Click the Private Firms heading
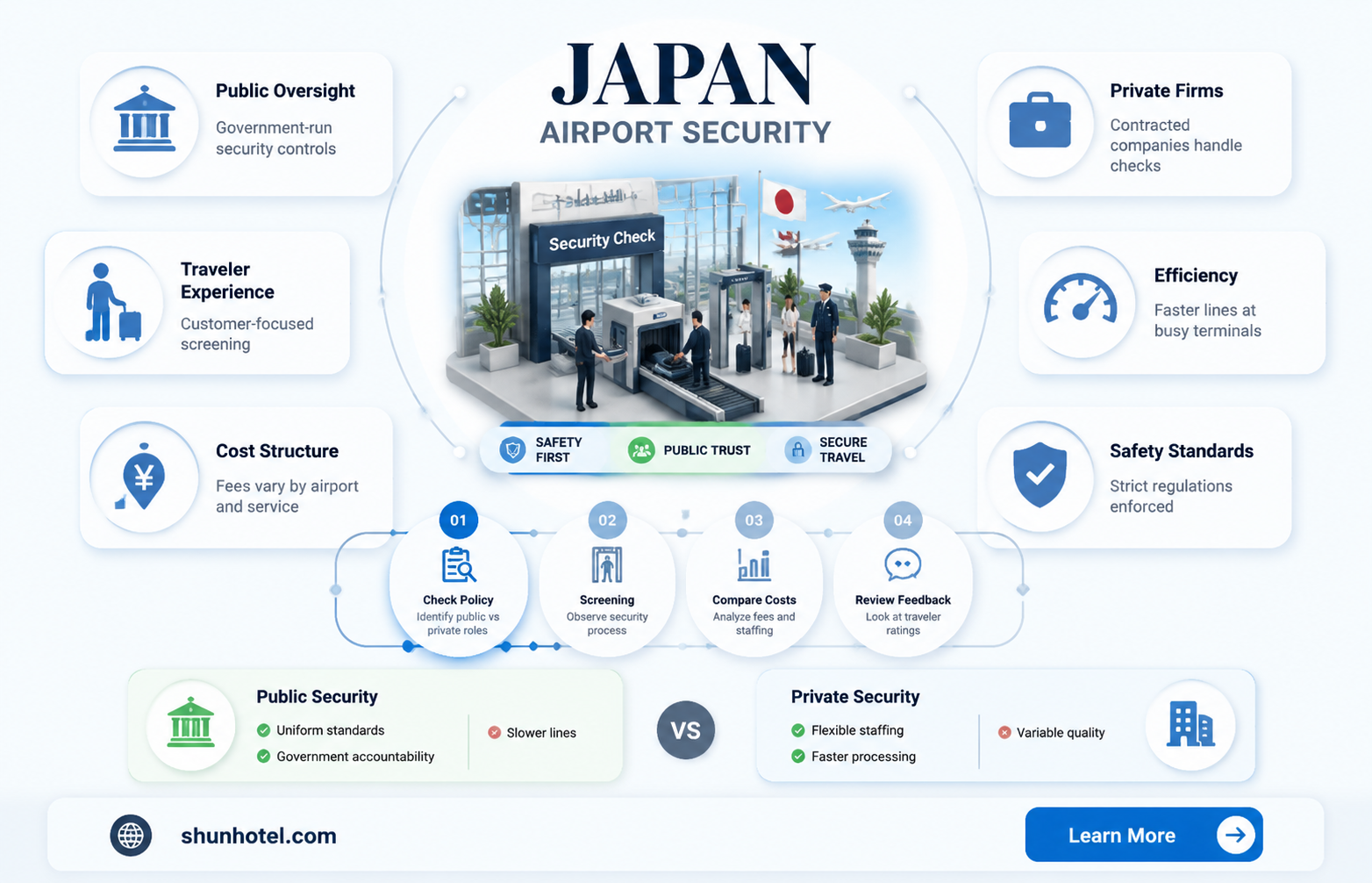1372x883 pixels. tap(1166, 90)
